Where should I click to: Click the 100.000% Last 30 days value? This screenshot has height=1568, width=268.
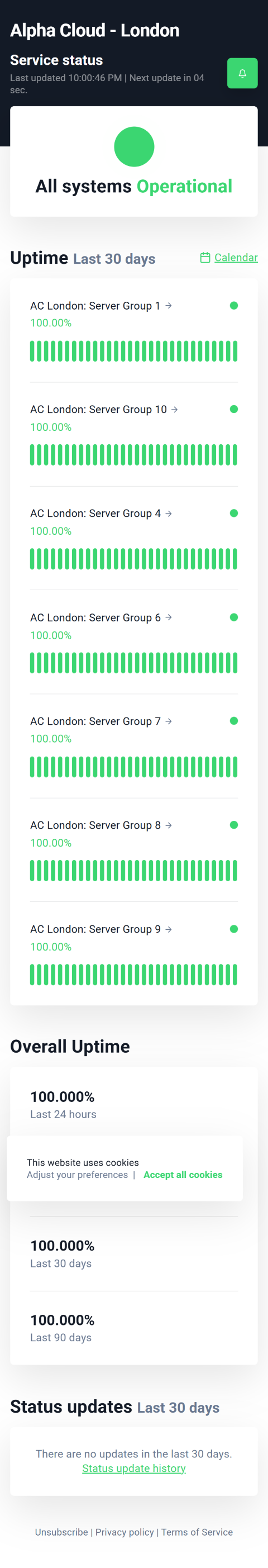(63, 1246)
